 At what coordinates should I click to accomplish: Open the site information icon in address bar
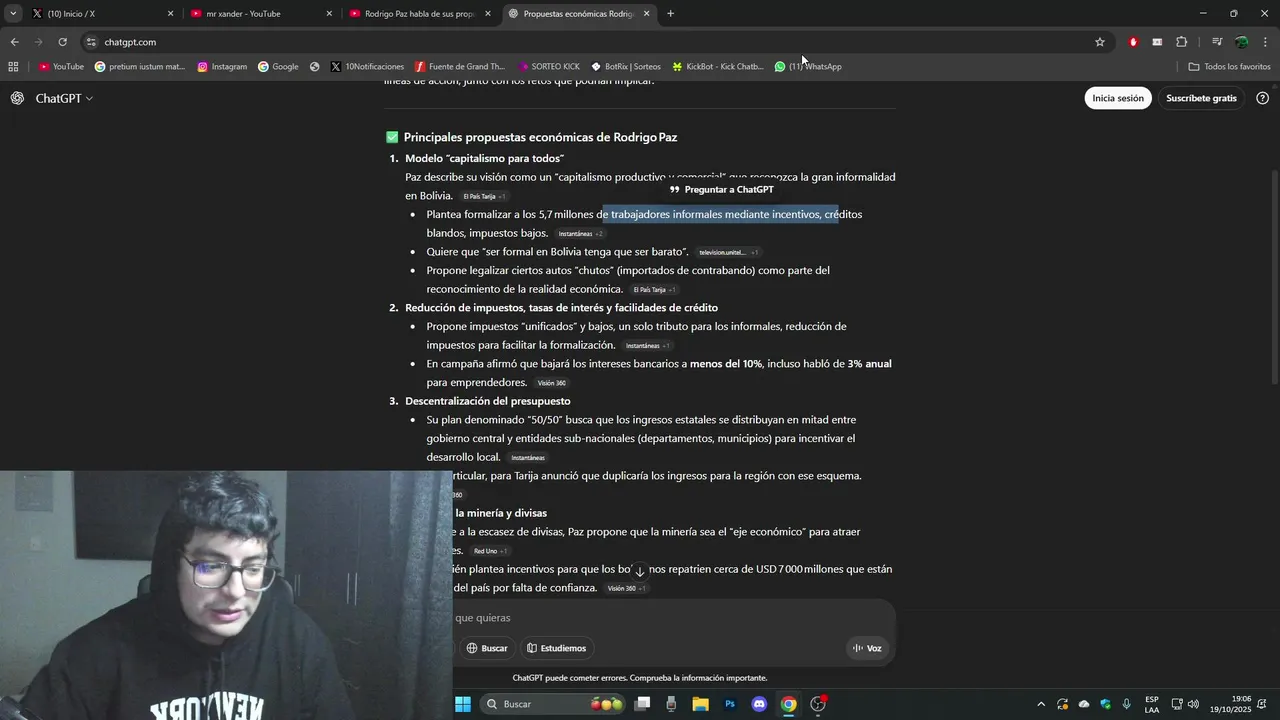tap(91, 42)
